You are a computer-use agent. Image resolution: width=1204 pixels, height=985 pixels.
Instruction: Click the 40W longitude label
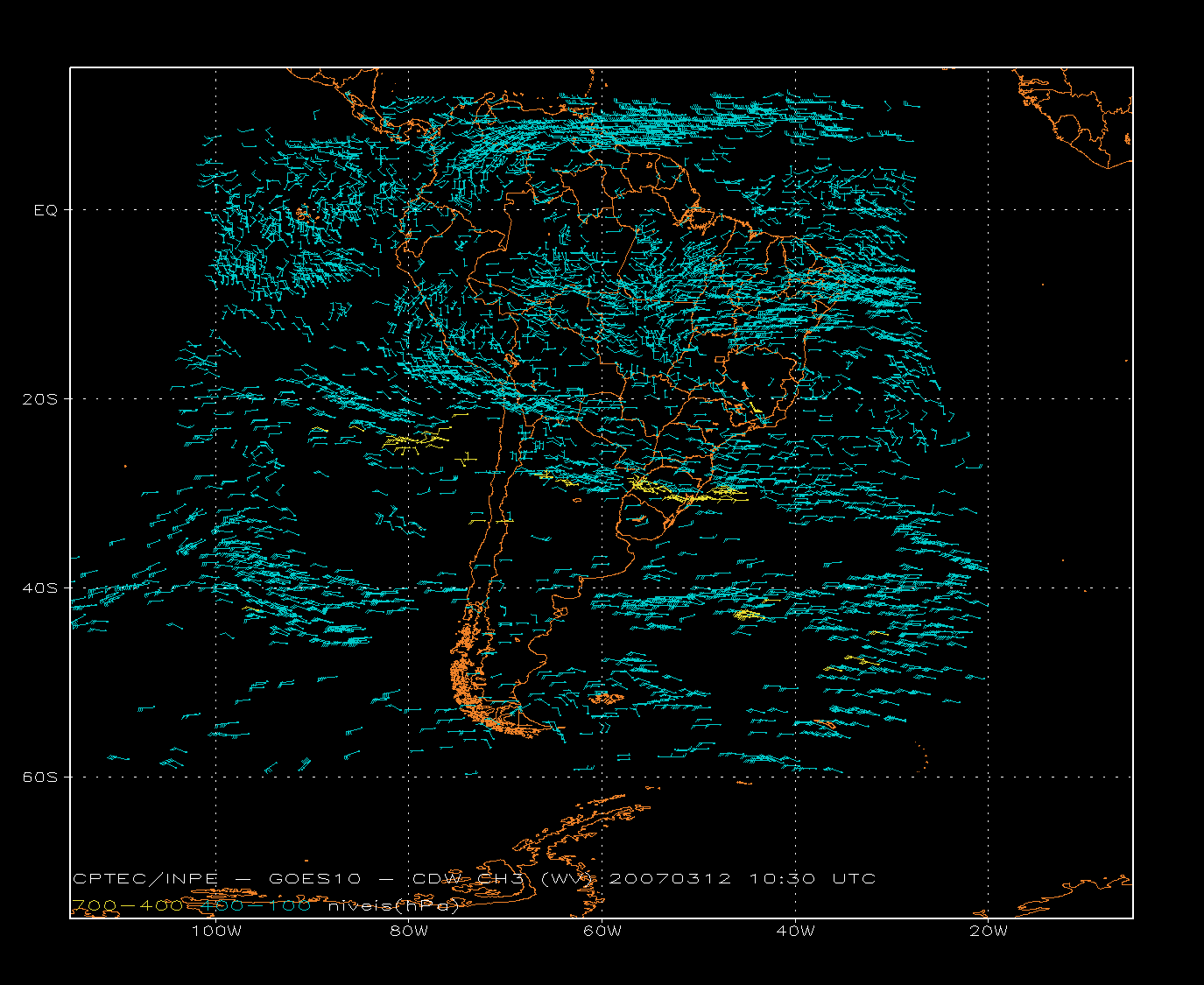tap(795, 931)
